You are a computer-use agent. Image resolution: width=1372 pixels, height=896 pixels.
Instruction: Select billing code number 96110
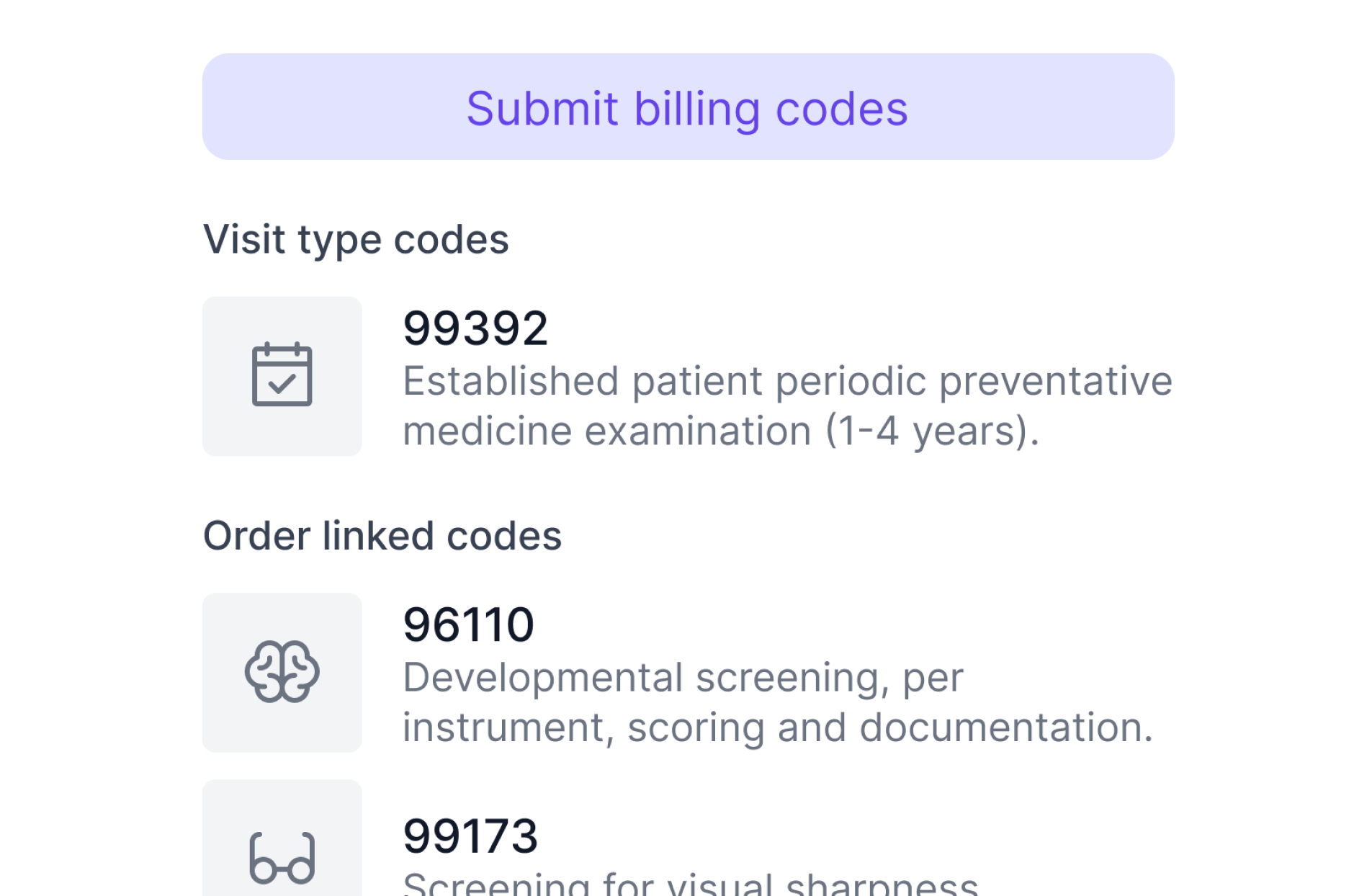point(468,624)
